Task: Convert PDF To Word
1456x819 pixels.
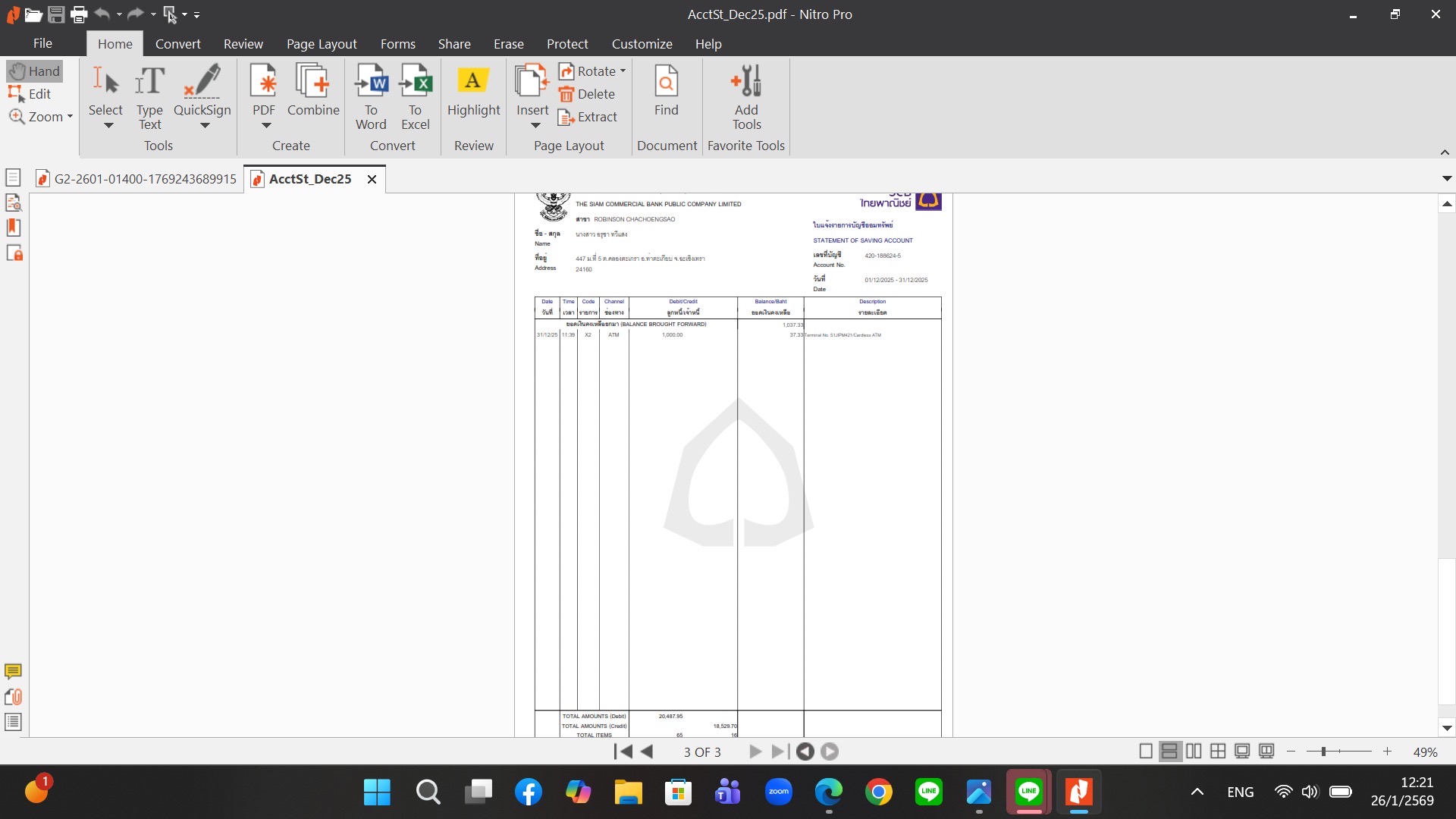Action: click(x=371, y=97)
